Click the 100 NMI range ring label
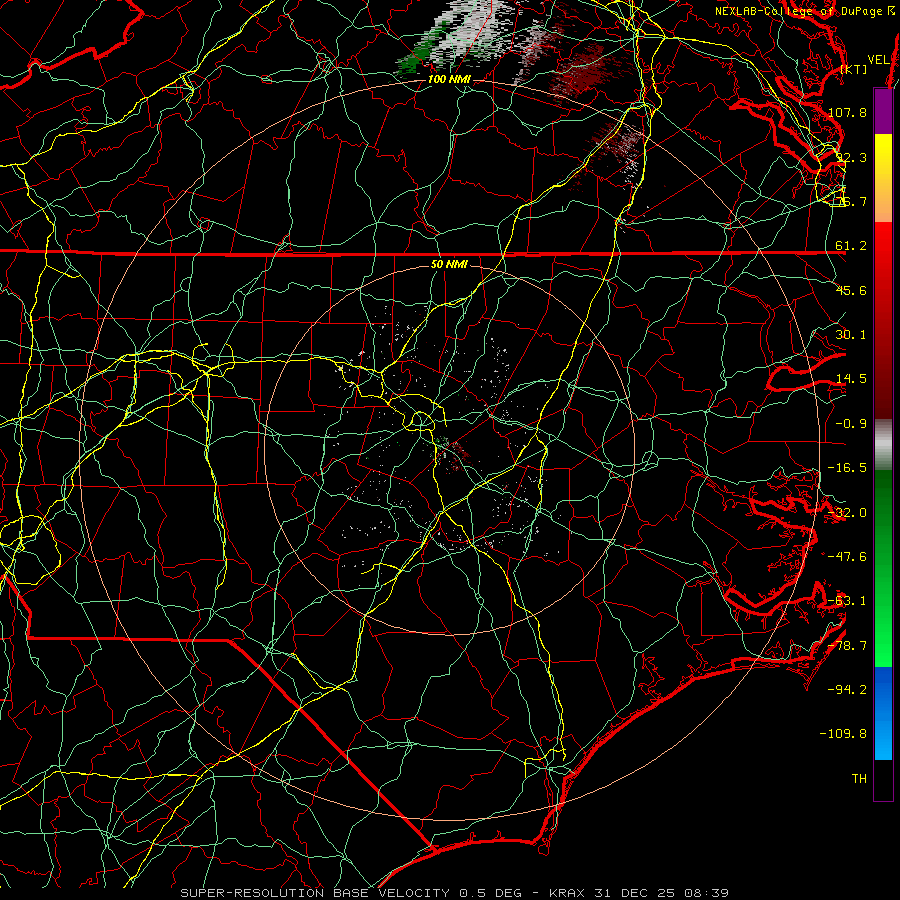Screen dimensions: 900x900 (x=449, y=79)
